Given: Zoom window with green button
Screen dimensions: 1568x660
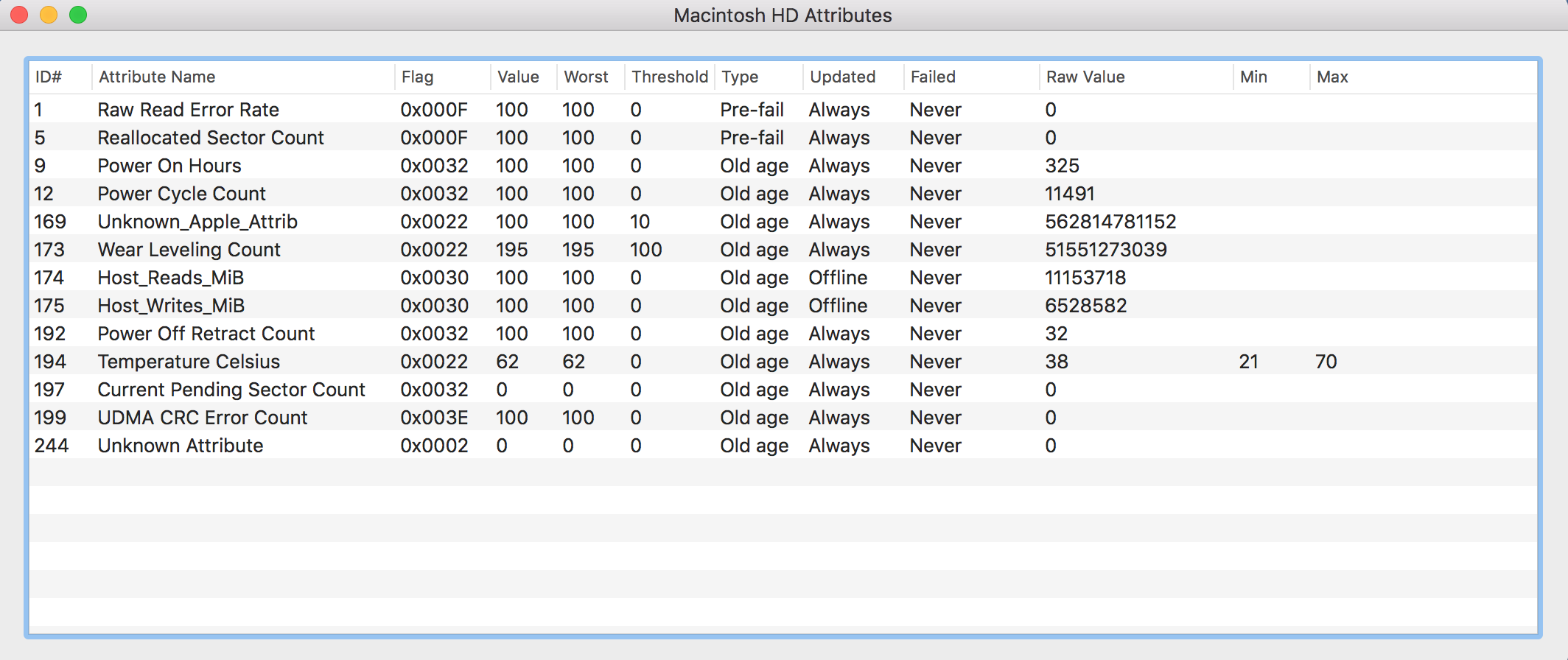Looking at the screenshot, I should pos(78,15).
